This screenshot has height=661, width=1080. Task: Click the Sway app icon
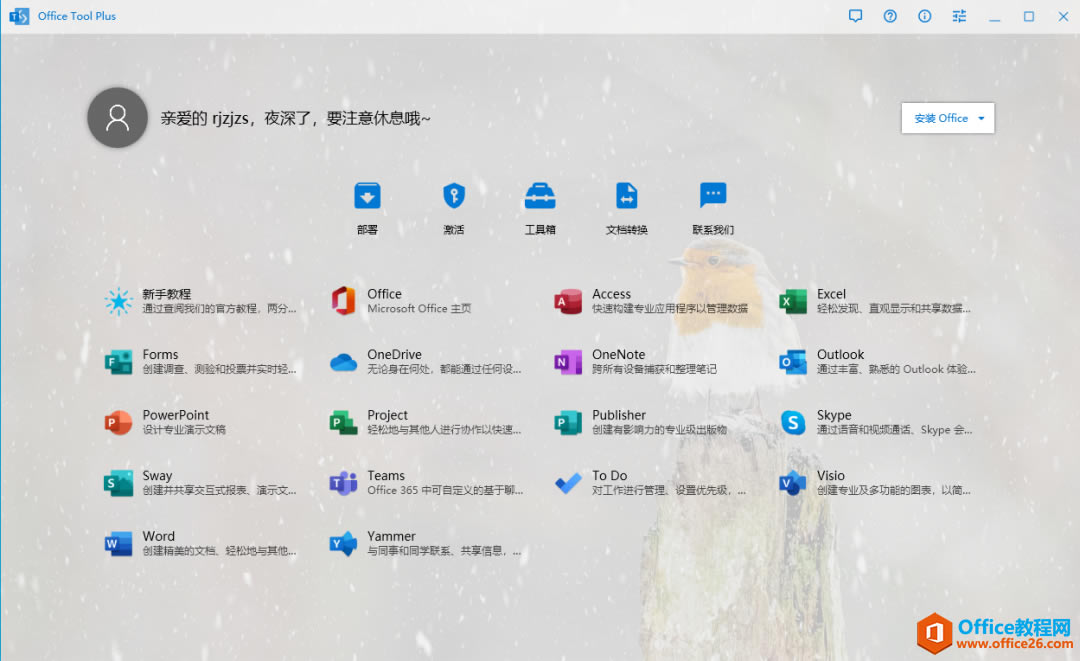[x=118, y=483]
